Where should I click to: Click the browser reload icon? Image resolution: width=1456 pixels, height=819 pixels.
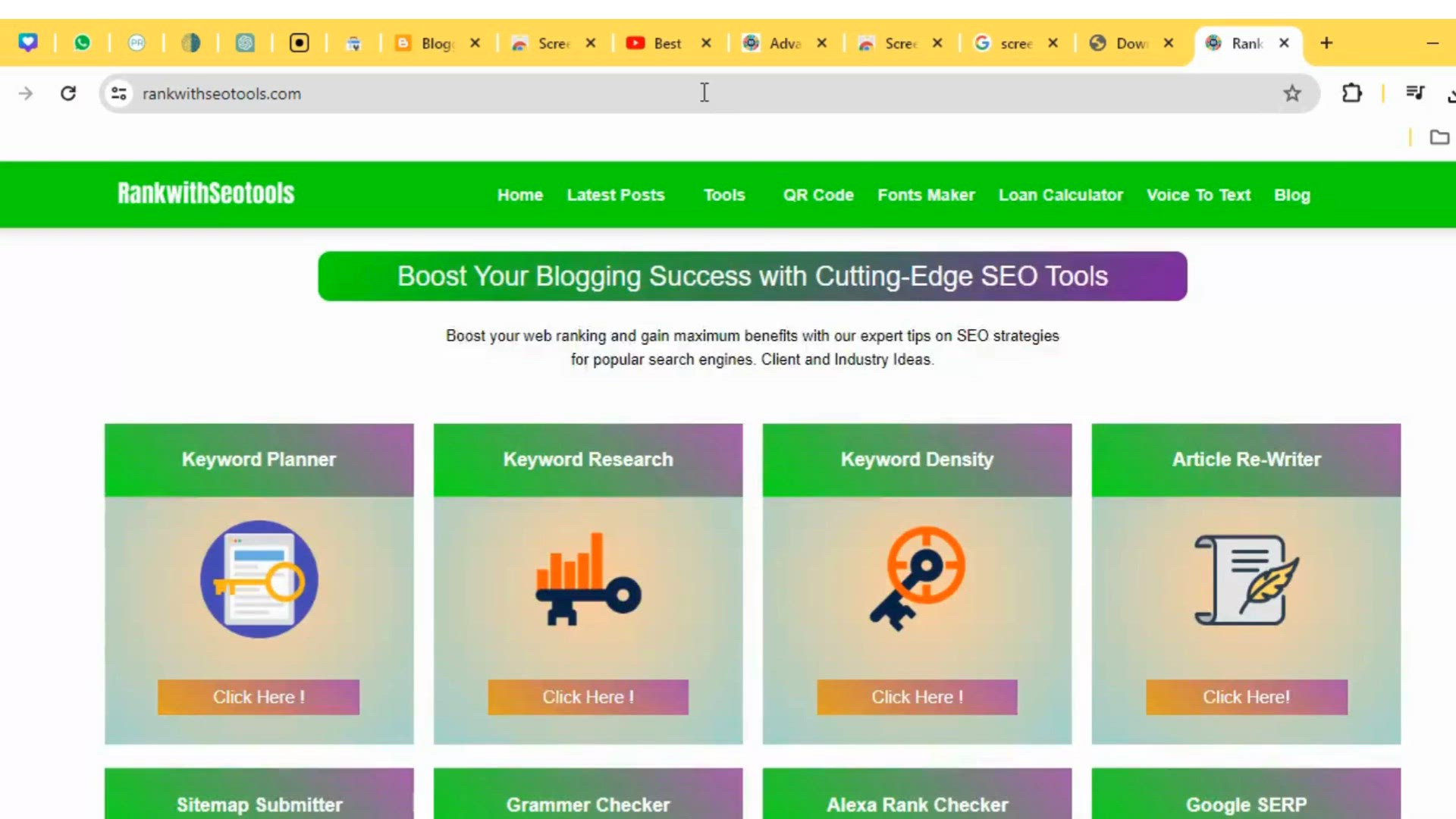tap(67, 93)
